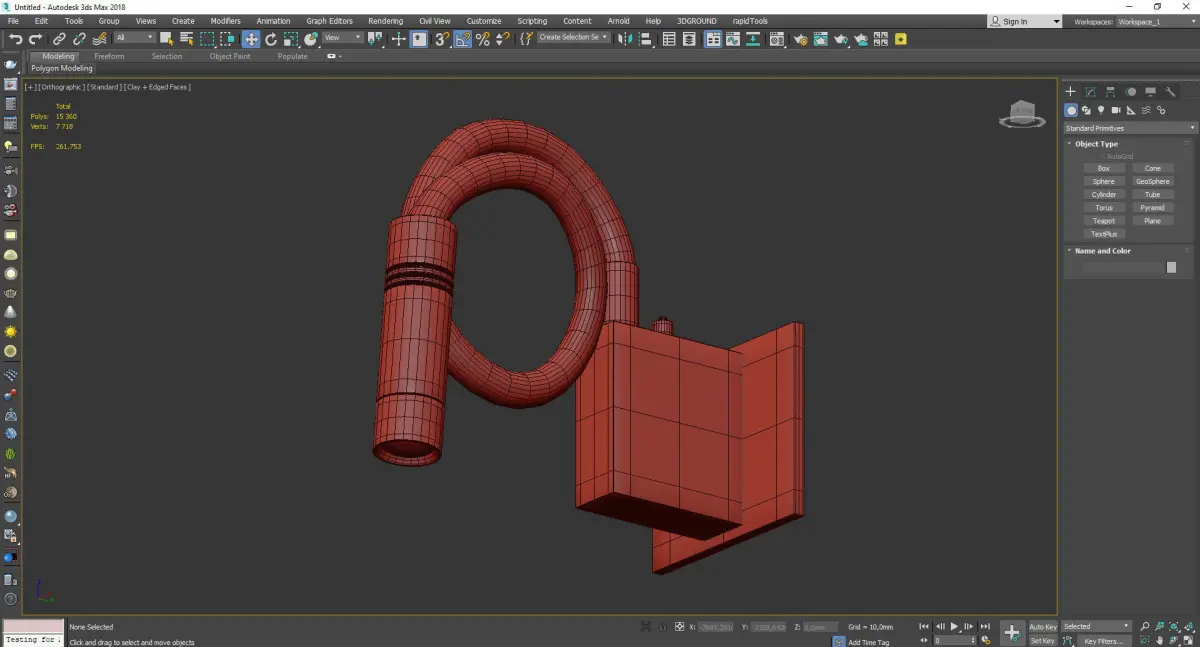Open the Standard Primitives category dropdown
This screenshot has height=647, width=1200.
point(1130,128)
